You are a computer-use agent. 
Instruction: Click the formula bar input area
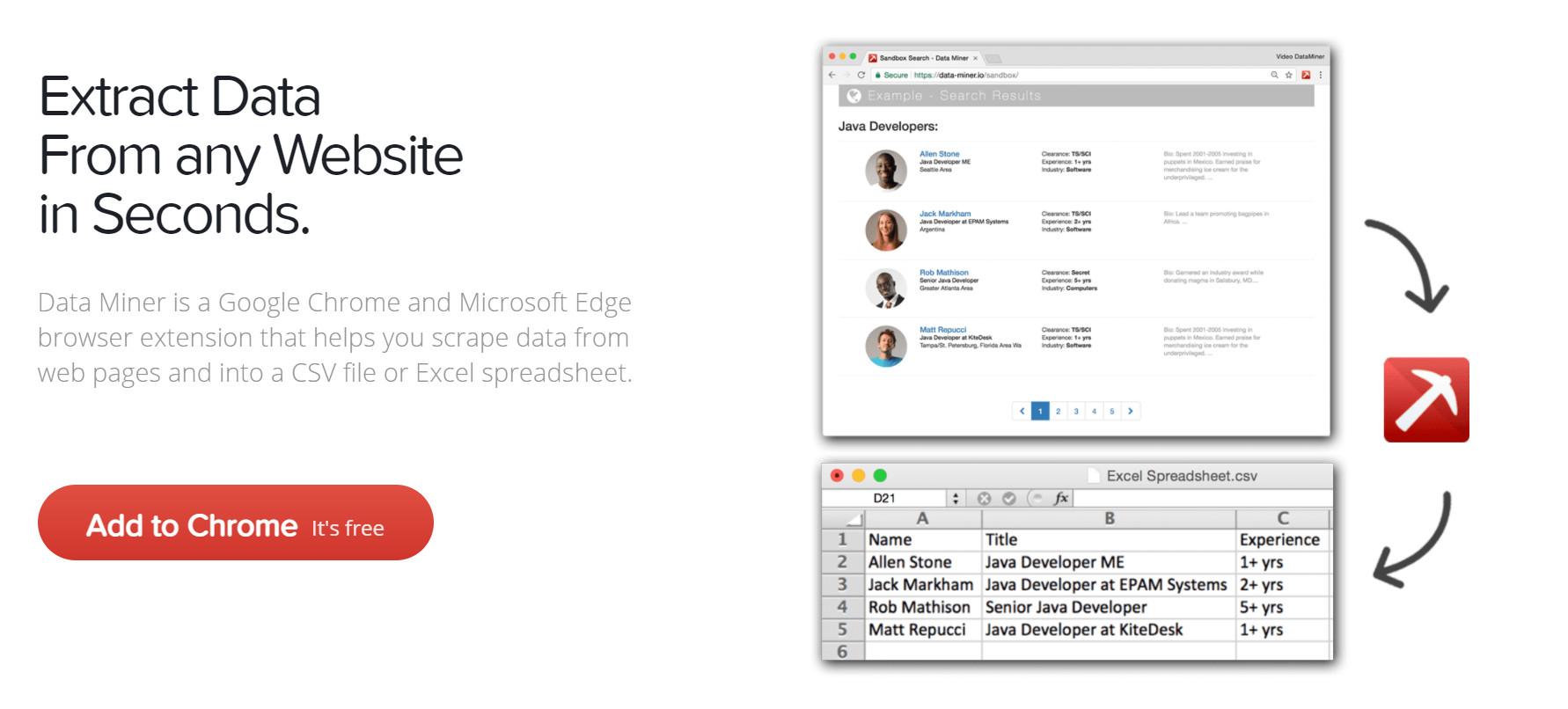click(1202, 499)
